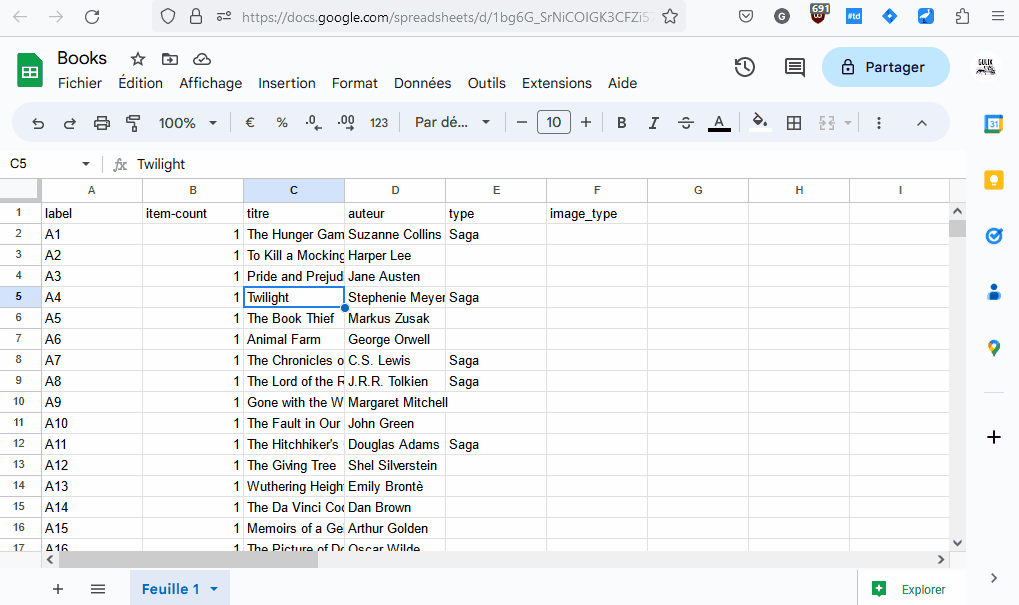Print the spreadsheet

click(x=101, y=123)
